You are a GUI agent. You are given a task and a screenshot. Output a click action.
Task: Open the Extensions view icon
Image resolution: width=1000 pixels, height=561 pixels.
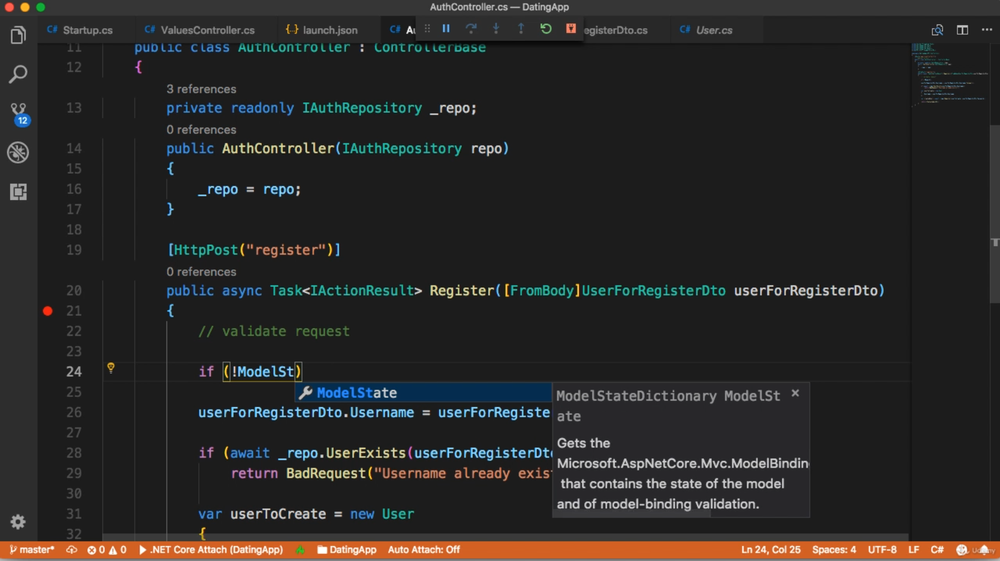18,191
